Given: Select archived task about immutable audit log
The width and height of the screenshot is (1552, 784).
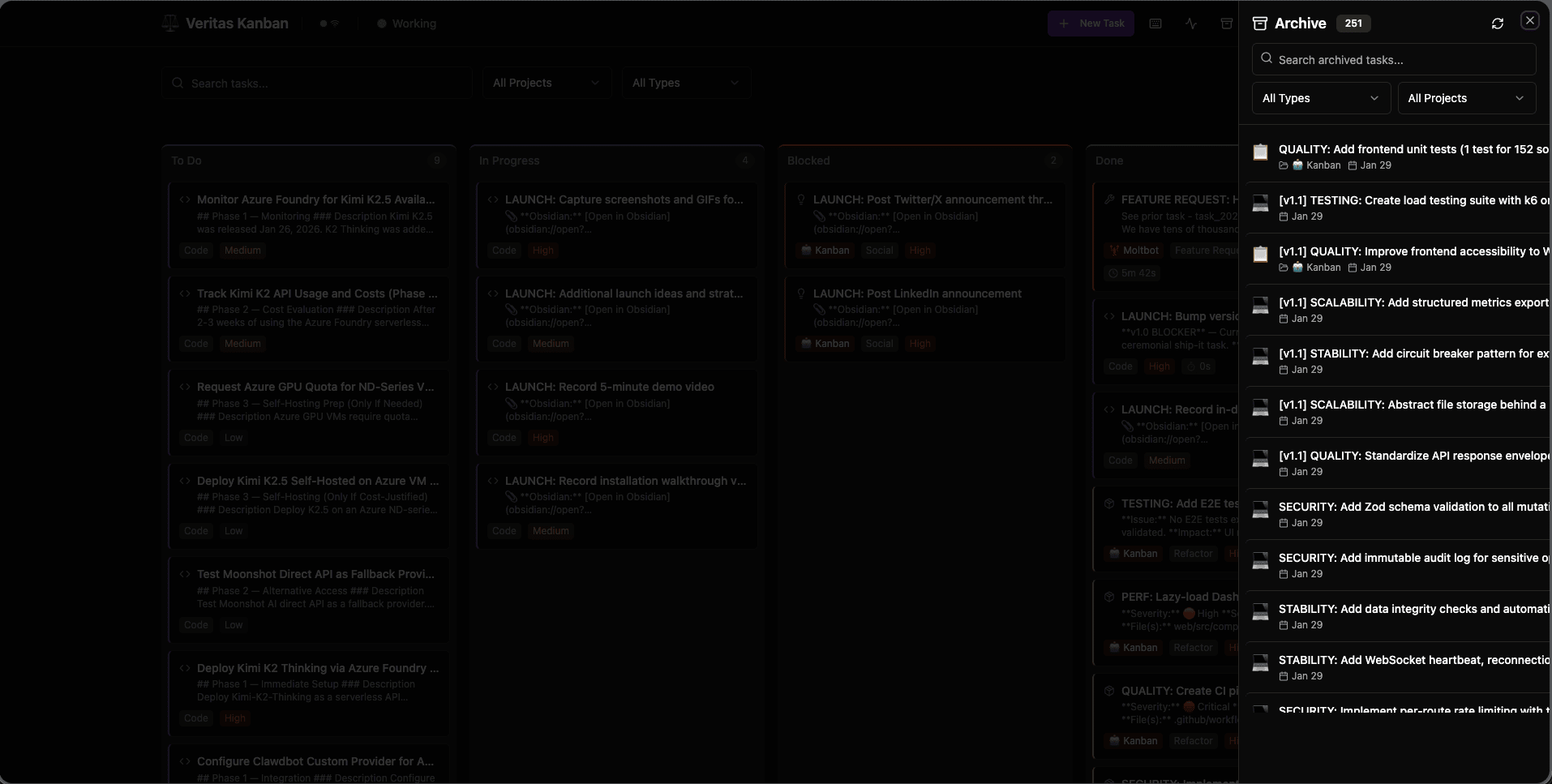Looking at the screenshot, I should tap(1413, 559).
